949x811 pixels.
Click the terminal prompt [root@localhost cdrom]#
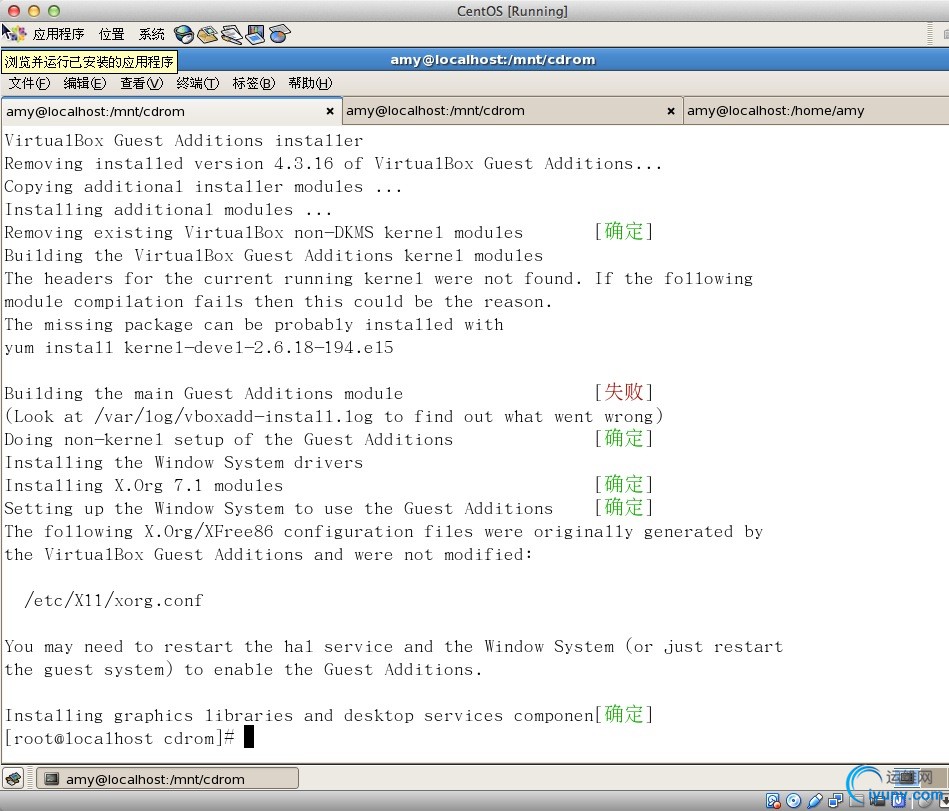[120, 738]
